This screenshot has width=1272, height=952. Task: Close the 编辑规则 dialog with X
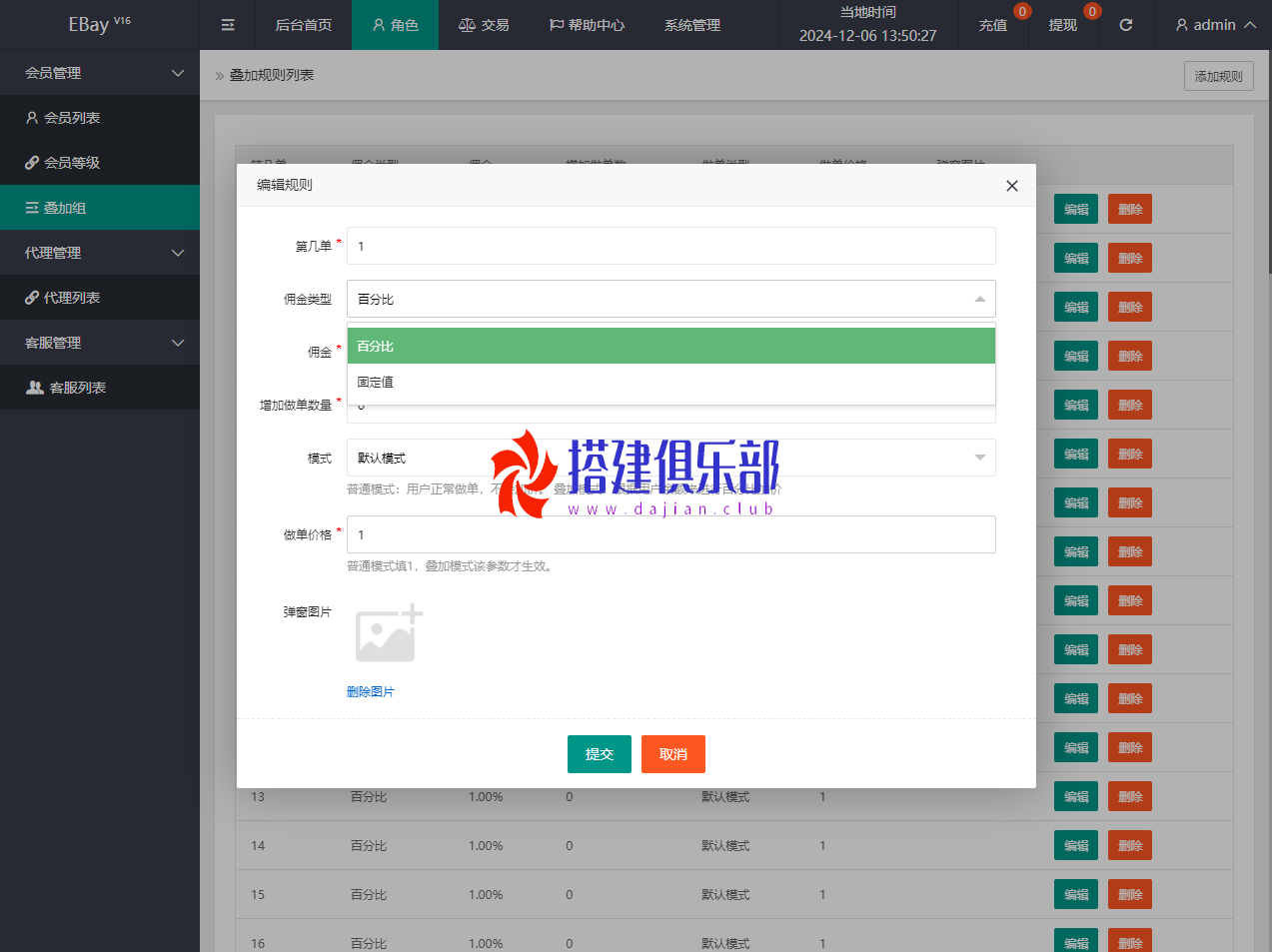(x=1012, y=186)
